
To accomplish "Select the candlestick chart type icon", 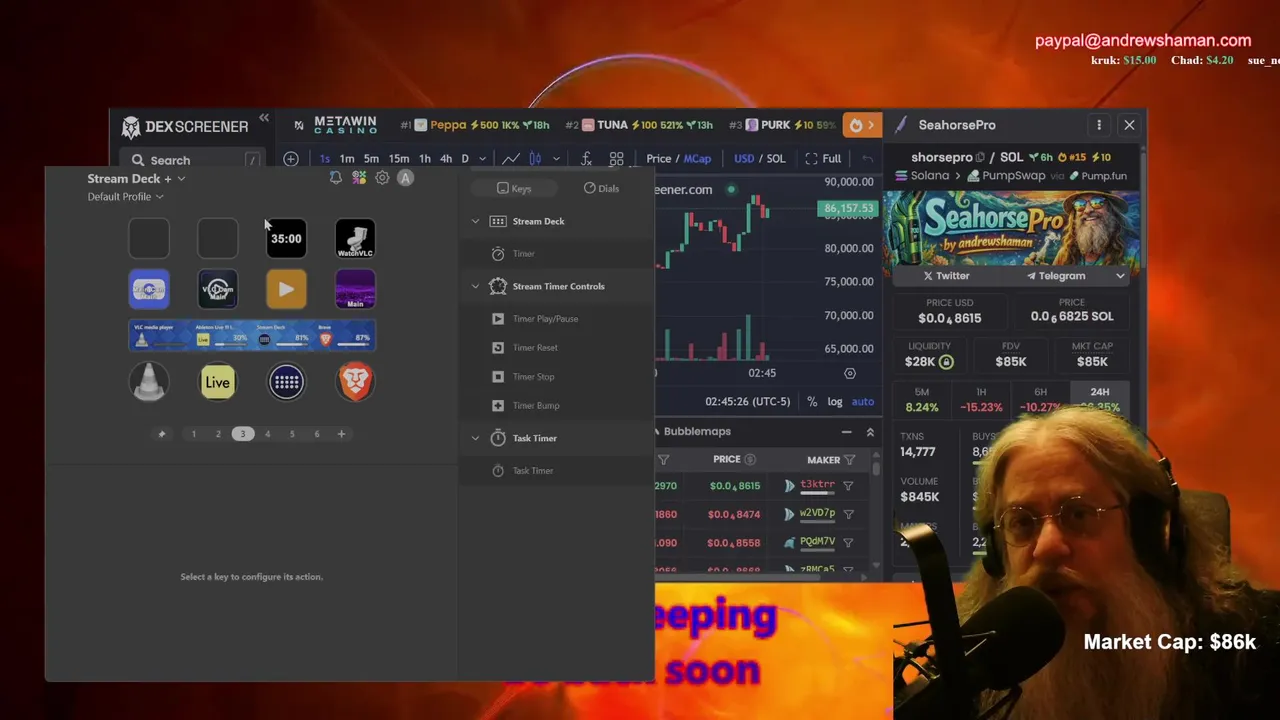I will coord(535,159).
